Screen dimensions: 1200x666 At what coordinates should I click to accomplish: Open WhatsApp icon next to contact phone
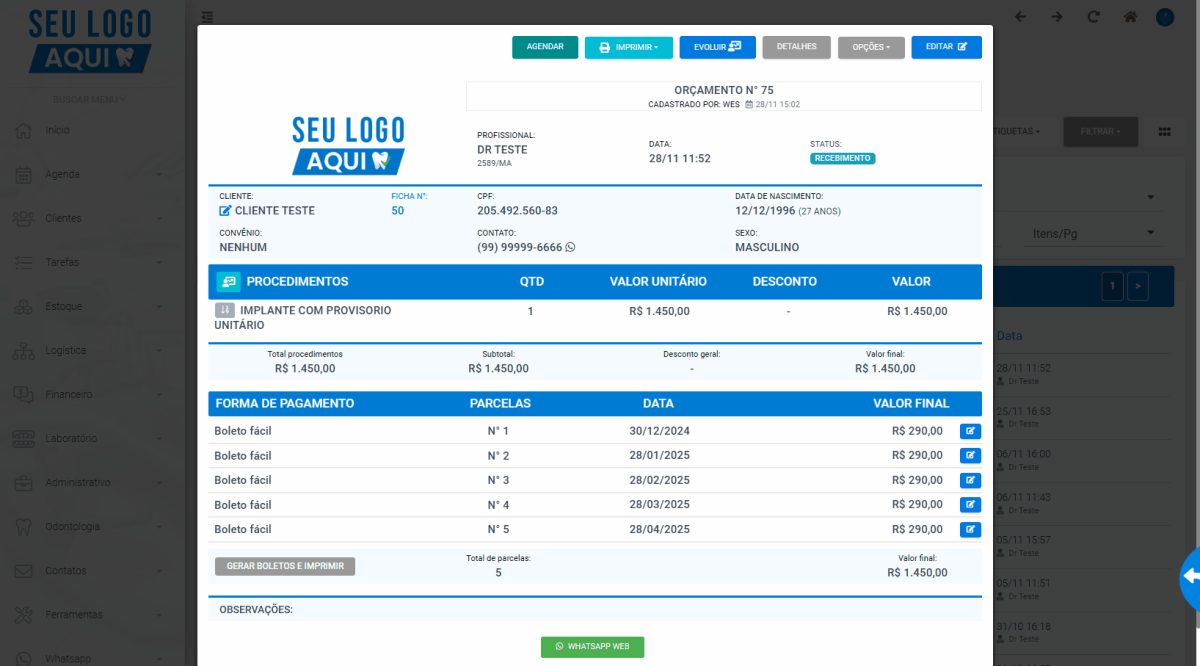(571, 247)
